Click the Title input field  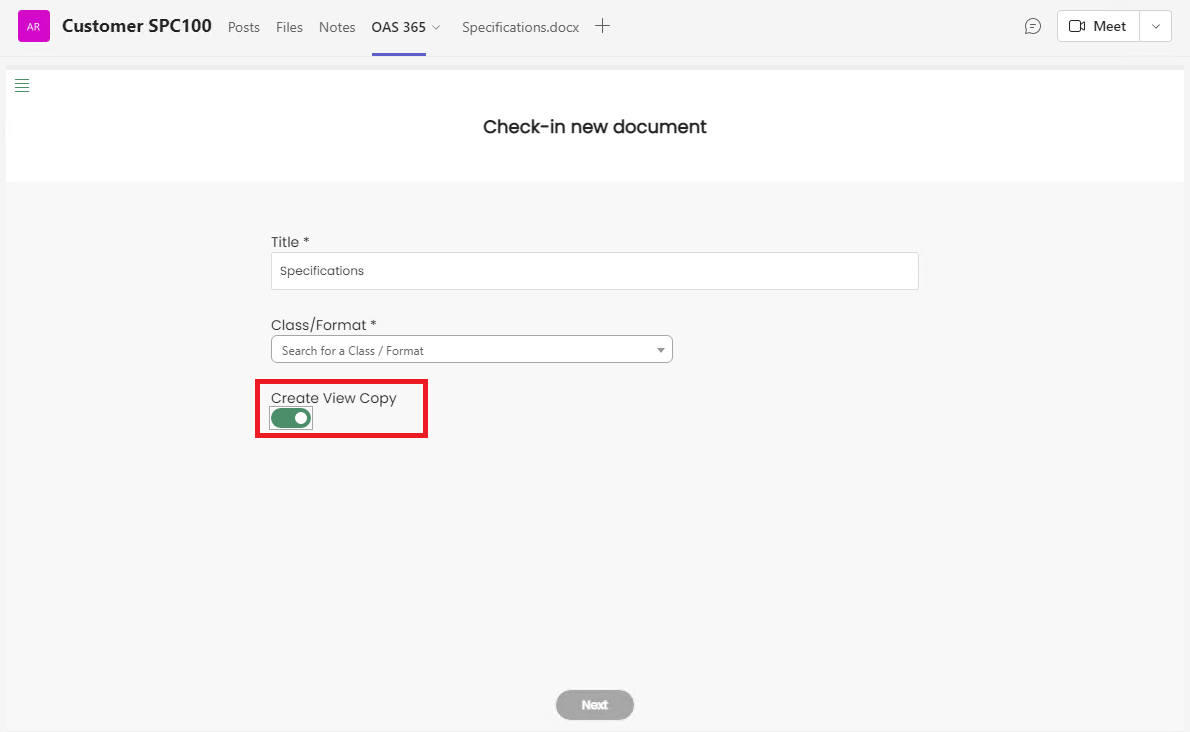pyautogui.click(x=594, y=271)
